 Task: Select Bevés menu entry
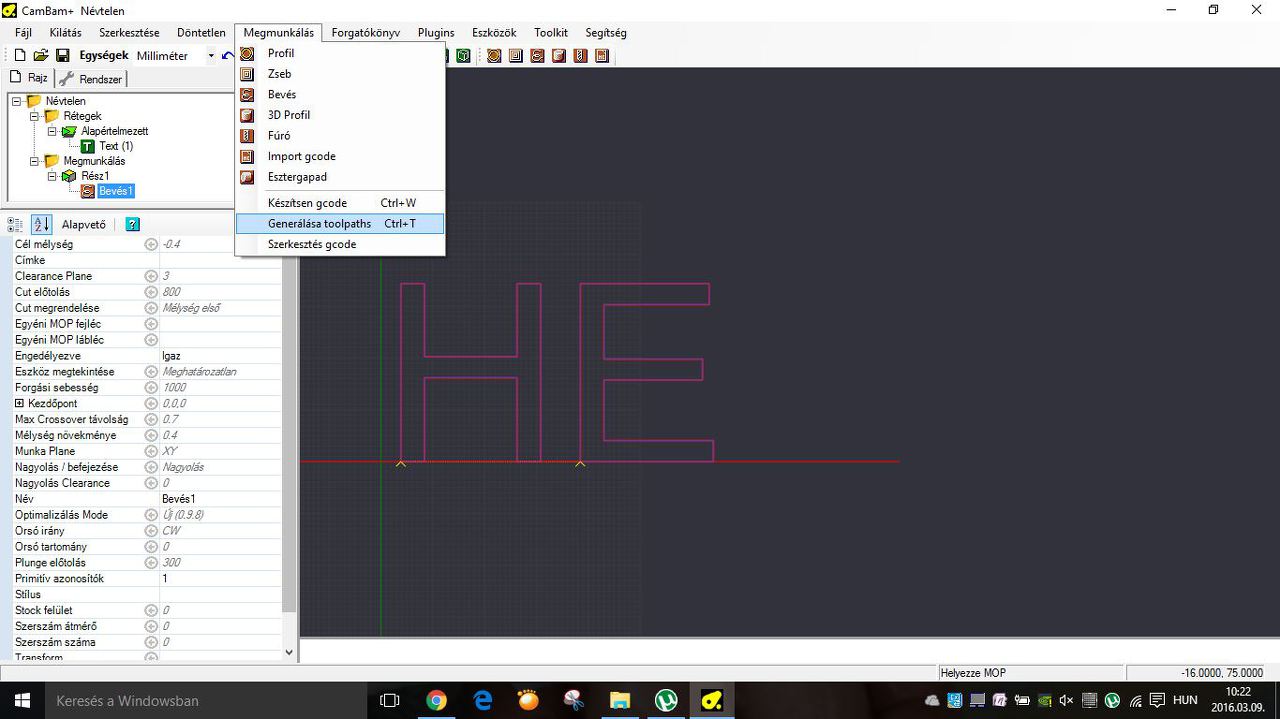point(340,94)
